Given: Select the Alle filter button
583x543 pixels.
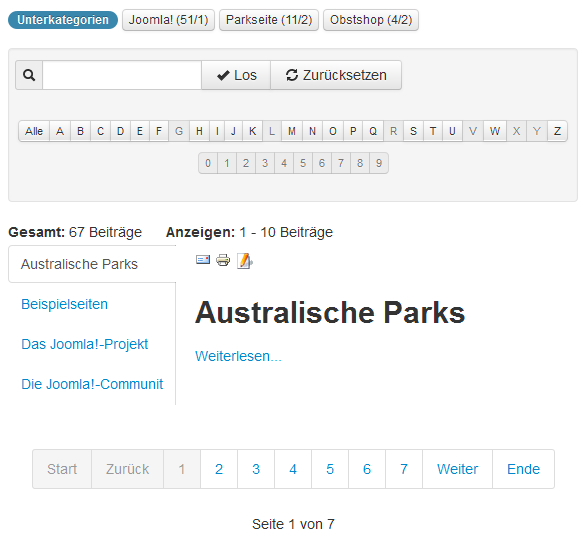Looking at the screenshot, I should point(34,131).
